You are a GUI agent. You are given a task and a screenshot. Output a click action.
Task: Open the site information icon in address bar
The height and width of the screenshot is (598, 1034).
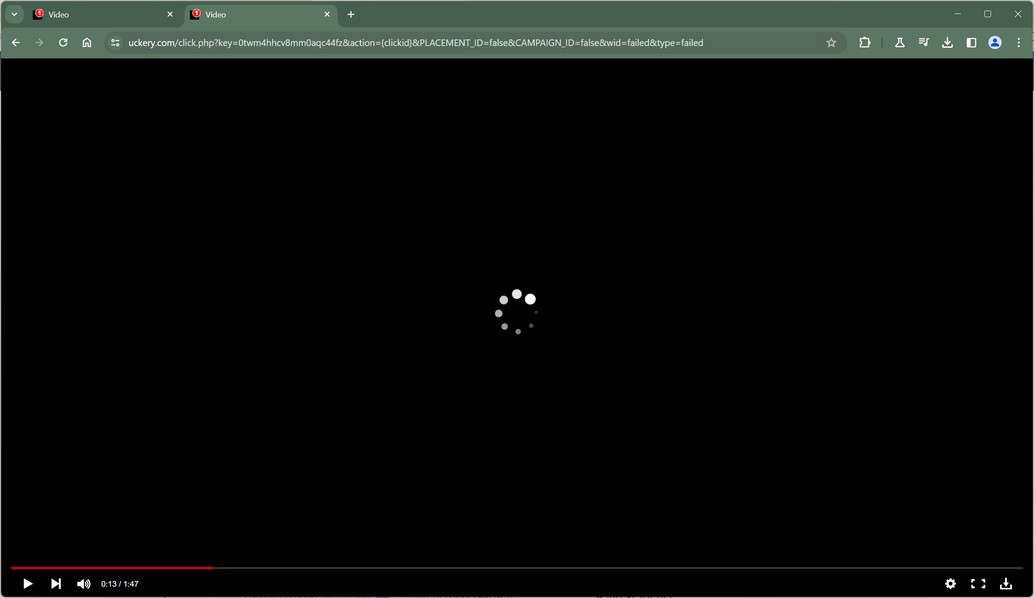pos(115,42)
